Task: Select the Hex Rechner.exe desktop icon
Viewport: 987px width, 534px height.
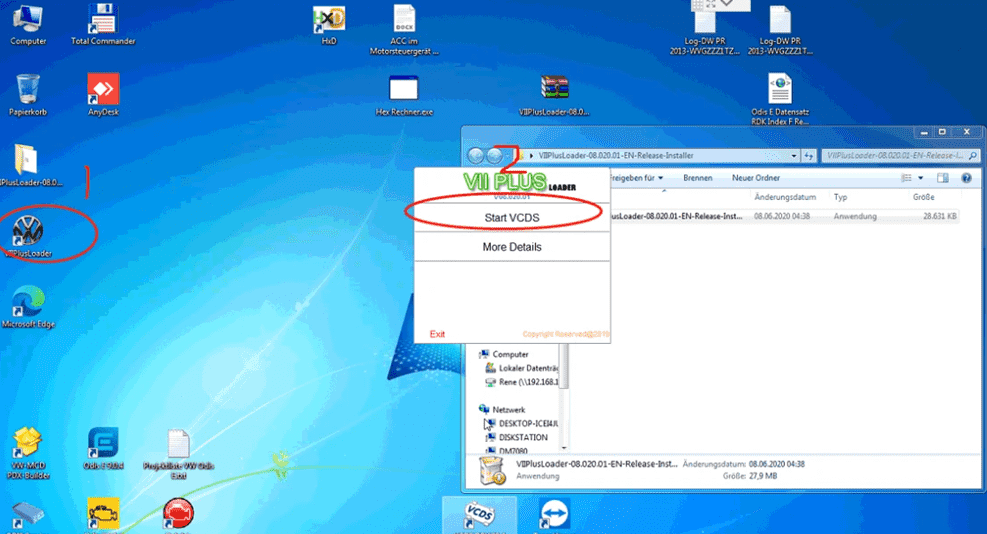Action: [x=404, y=92]
